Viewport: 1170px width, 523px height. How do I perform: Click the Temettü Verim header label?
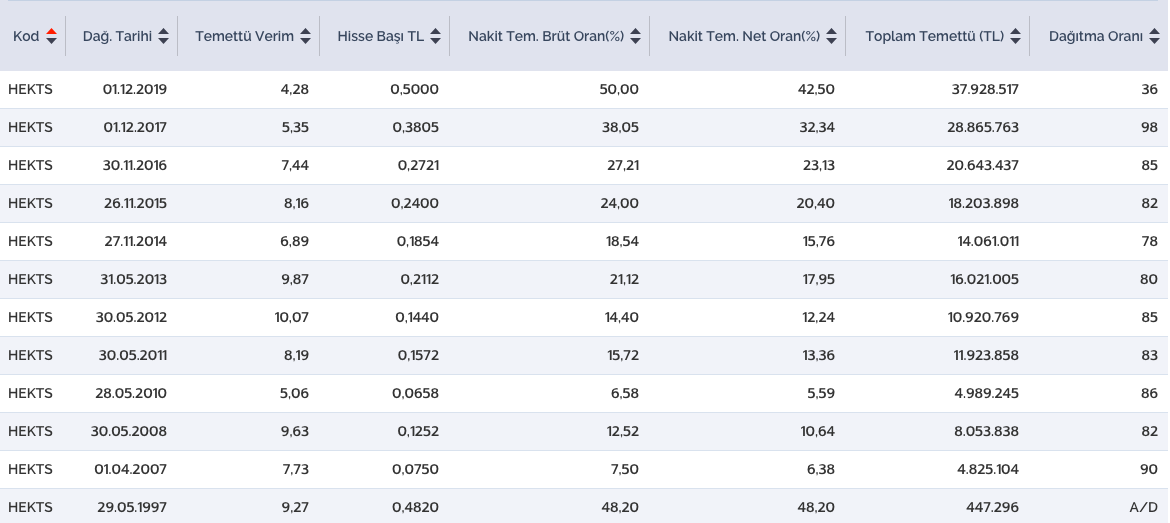pyautogui.click(x=245, y=36)
